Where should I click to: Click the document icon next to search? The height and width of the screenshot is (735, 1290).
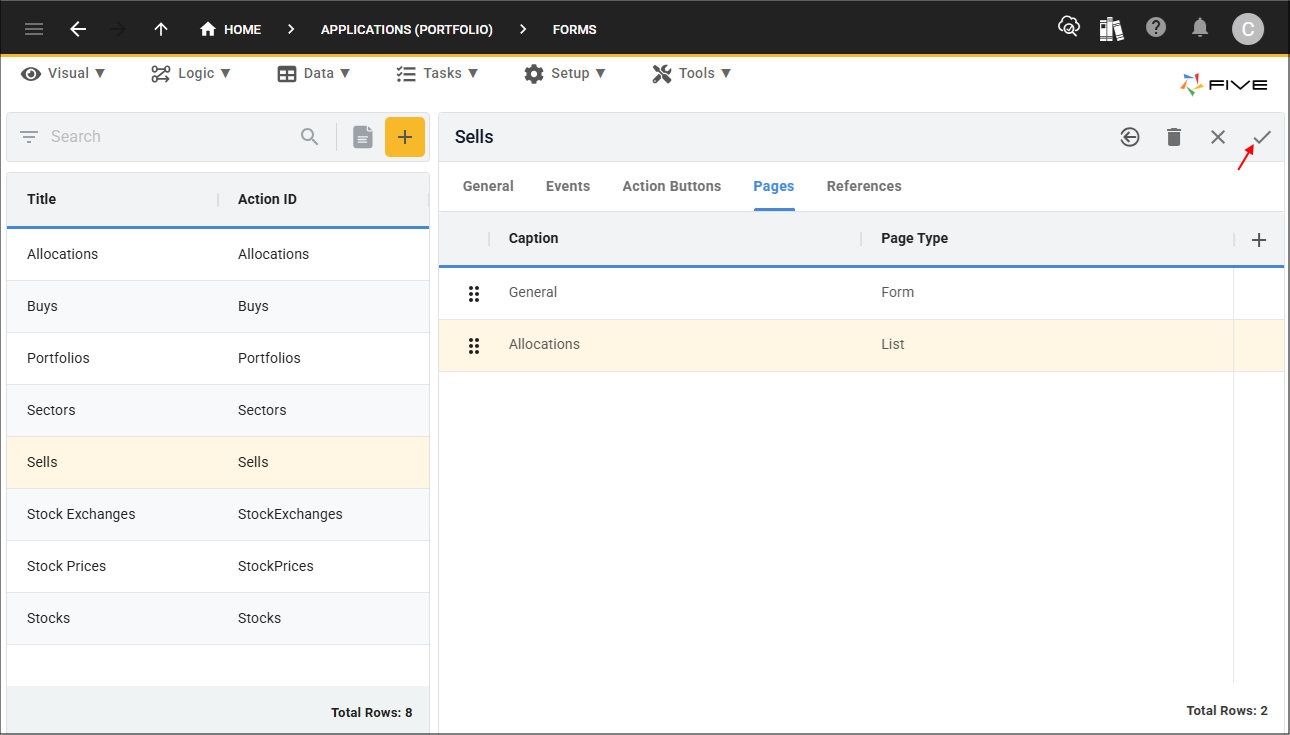coord(363,137)
